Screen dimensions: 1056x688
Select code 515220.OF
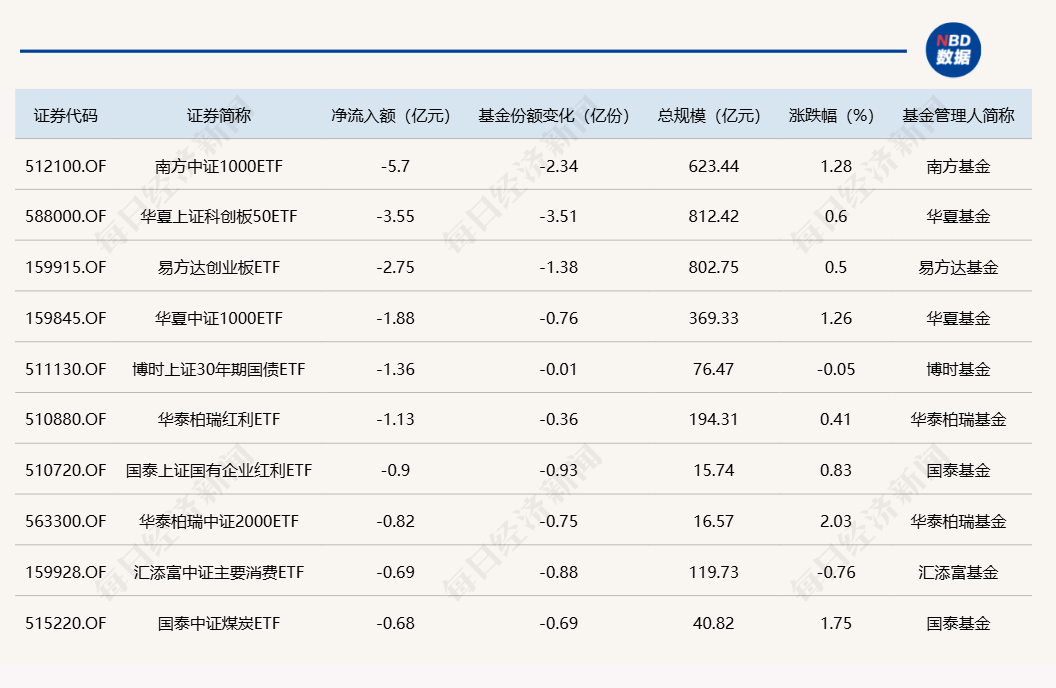[x=66, y=623]
